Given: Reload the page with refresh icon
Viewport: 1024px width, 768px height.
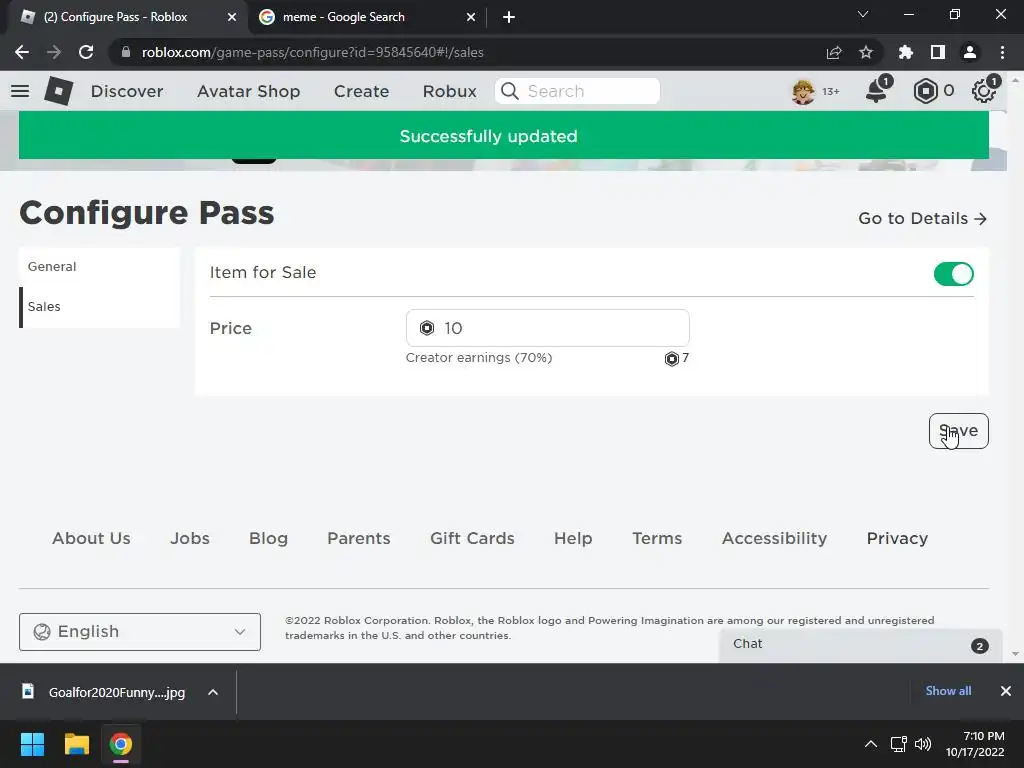Looking at the screenshot, I should click(86, 52).
